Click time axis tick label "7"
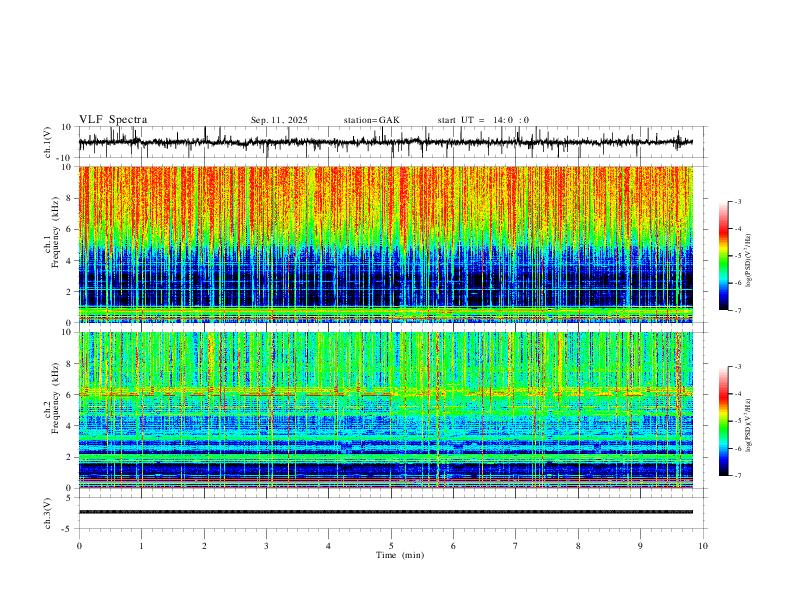This screenshot has width=792, height=612. 516,546
